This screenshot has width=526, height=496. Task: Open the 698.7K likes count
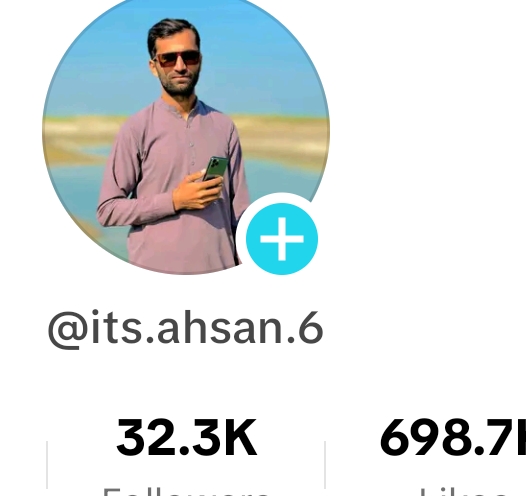pos(453,438)
